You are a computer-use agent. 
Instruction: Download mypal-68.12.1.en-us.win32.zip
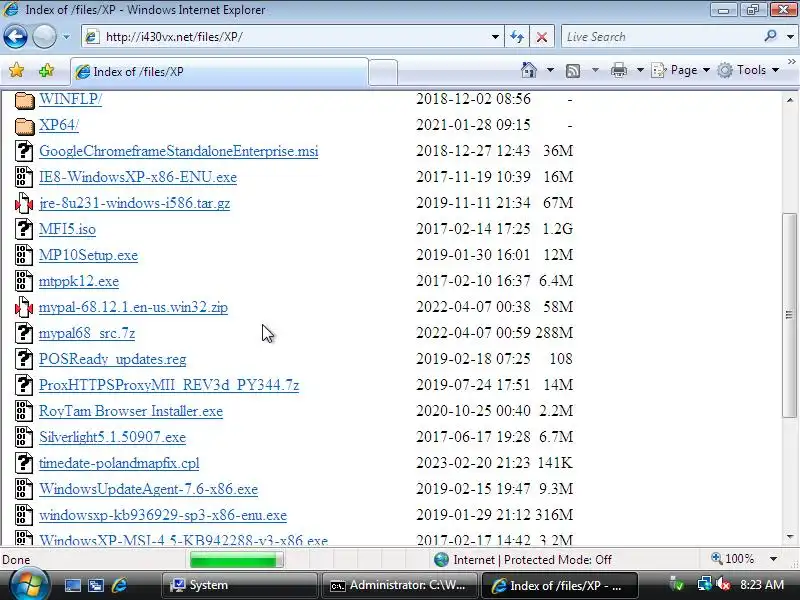(133, 307)
